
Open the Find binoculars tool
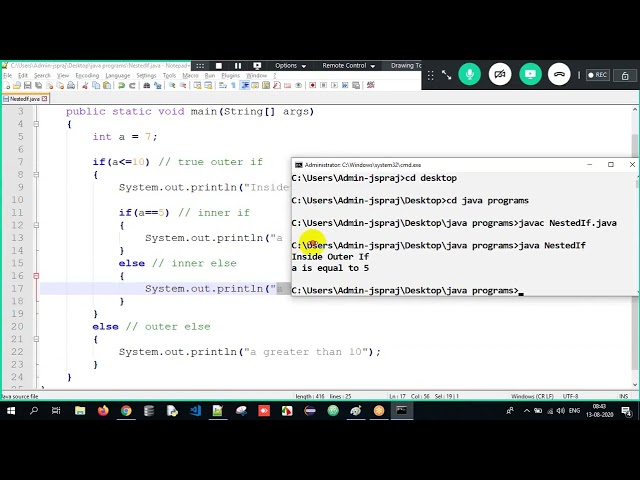coord(147,85)
